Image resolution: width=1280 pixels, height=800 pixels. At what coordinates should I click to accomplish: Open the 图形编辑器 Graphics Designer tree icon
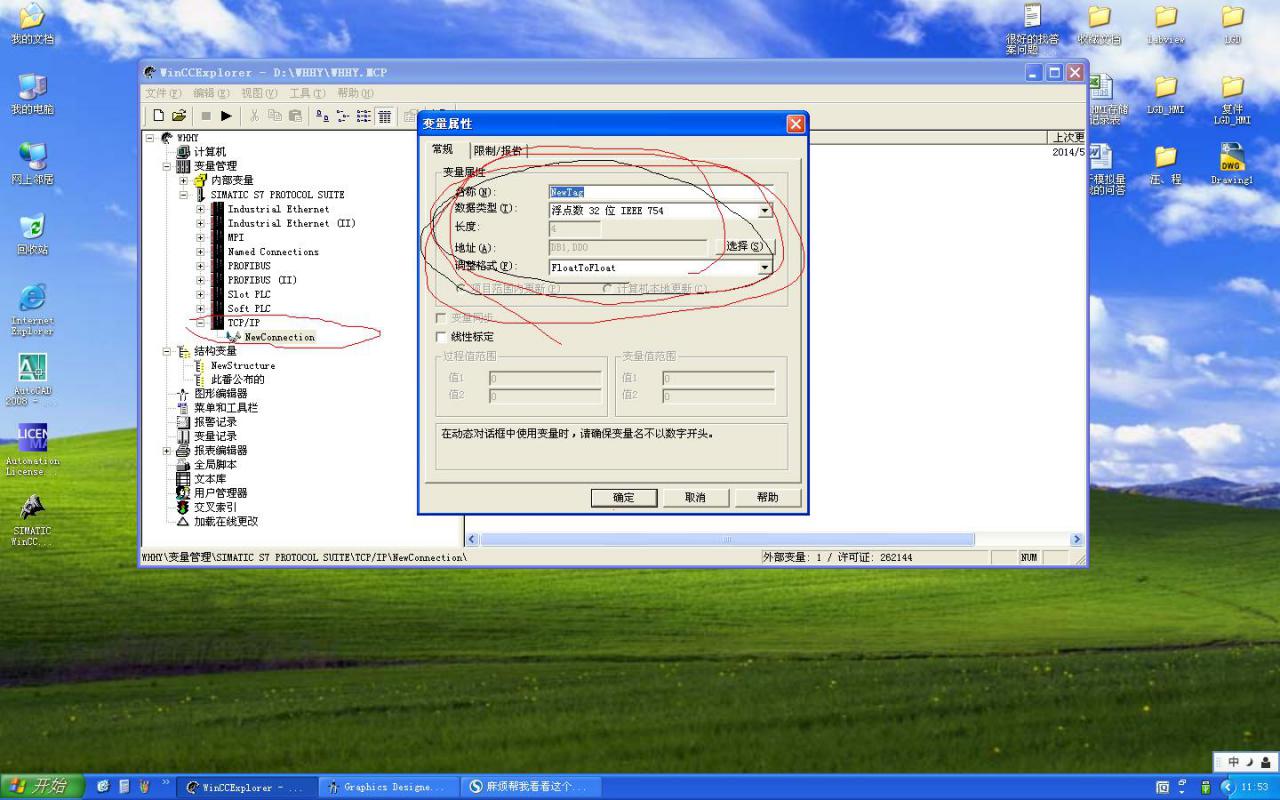pyautogui.click(x=183, y=394)
